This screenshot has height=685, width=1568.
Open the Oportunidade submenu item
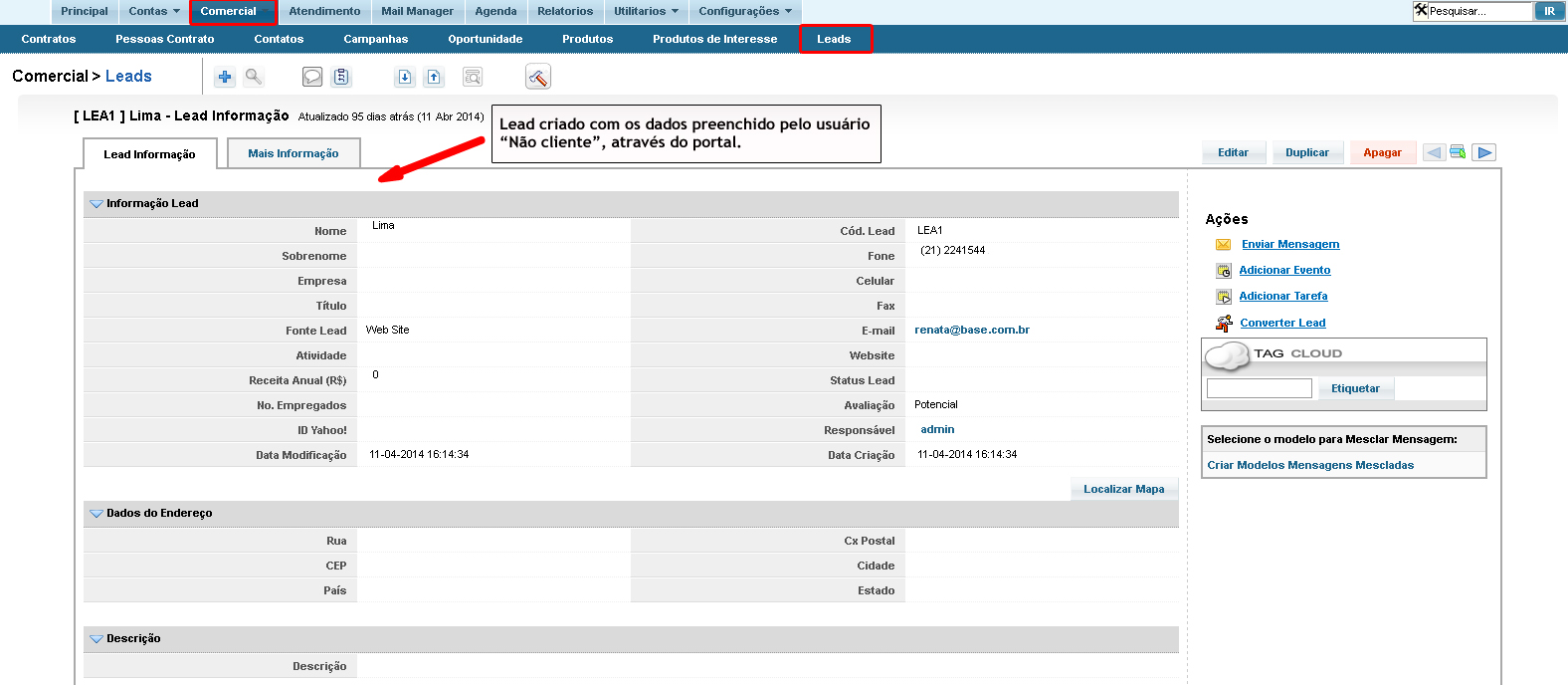coord(485,39)
